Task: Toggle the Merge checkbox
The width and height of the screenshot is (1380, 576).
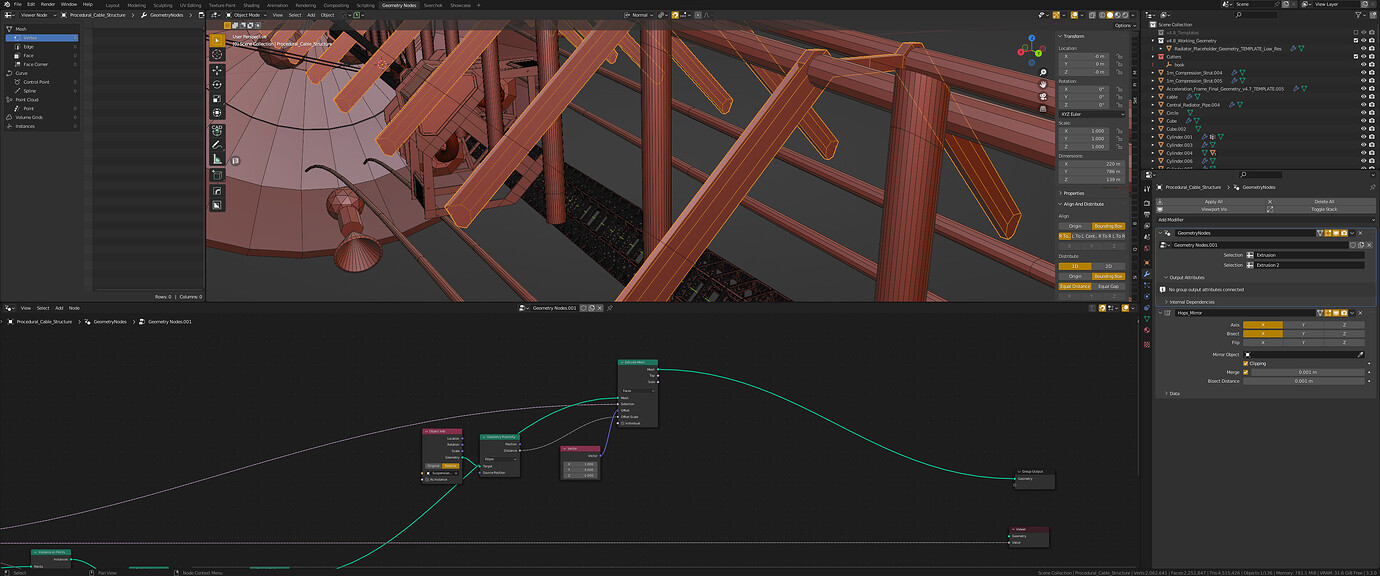Action: [1246, 372]
